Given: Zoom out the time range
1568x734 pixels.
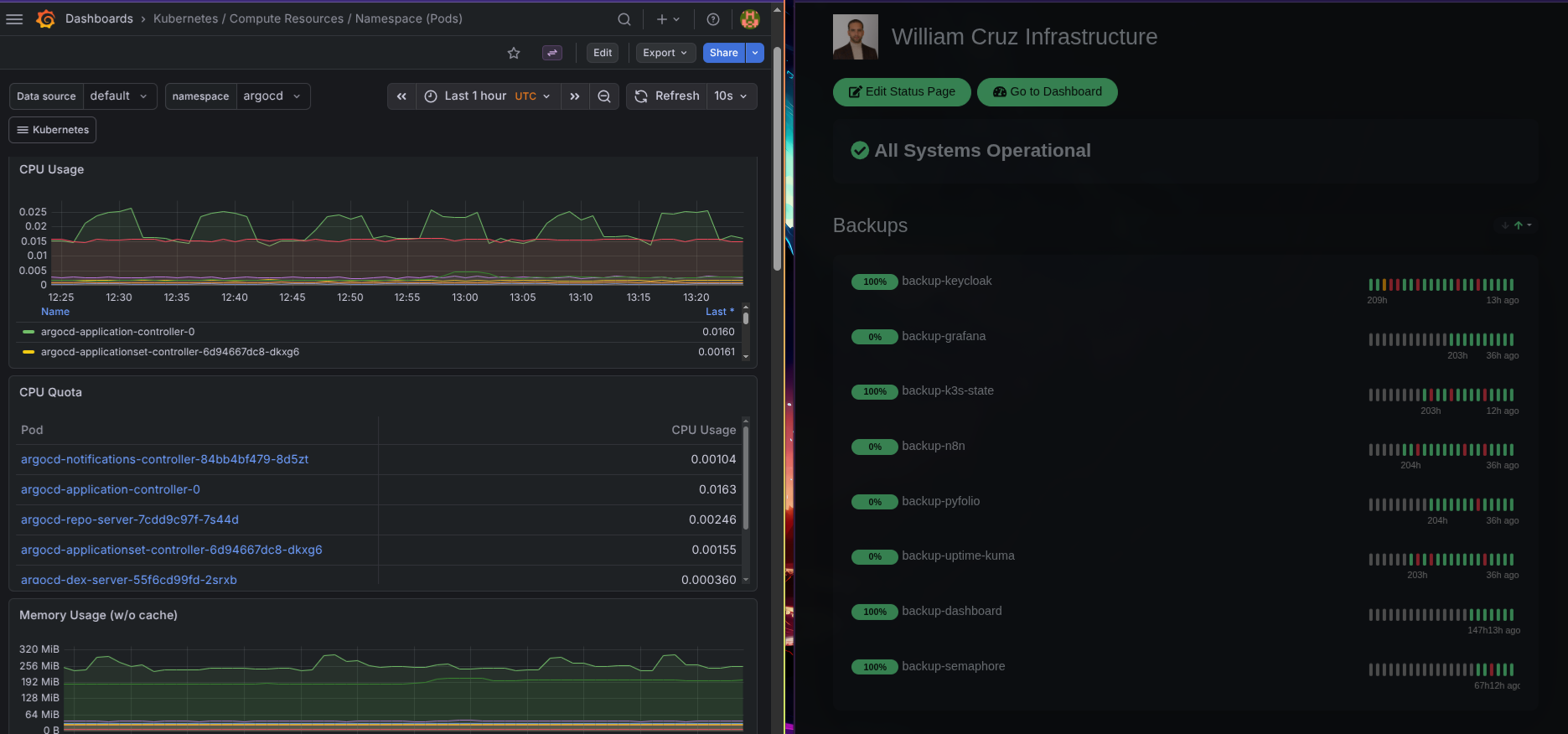Looking at the screenshot, I should point(604,96).
